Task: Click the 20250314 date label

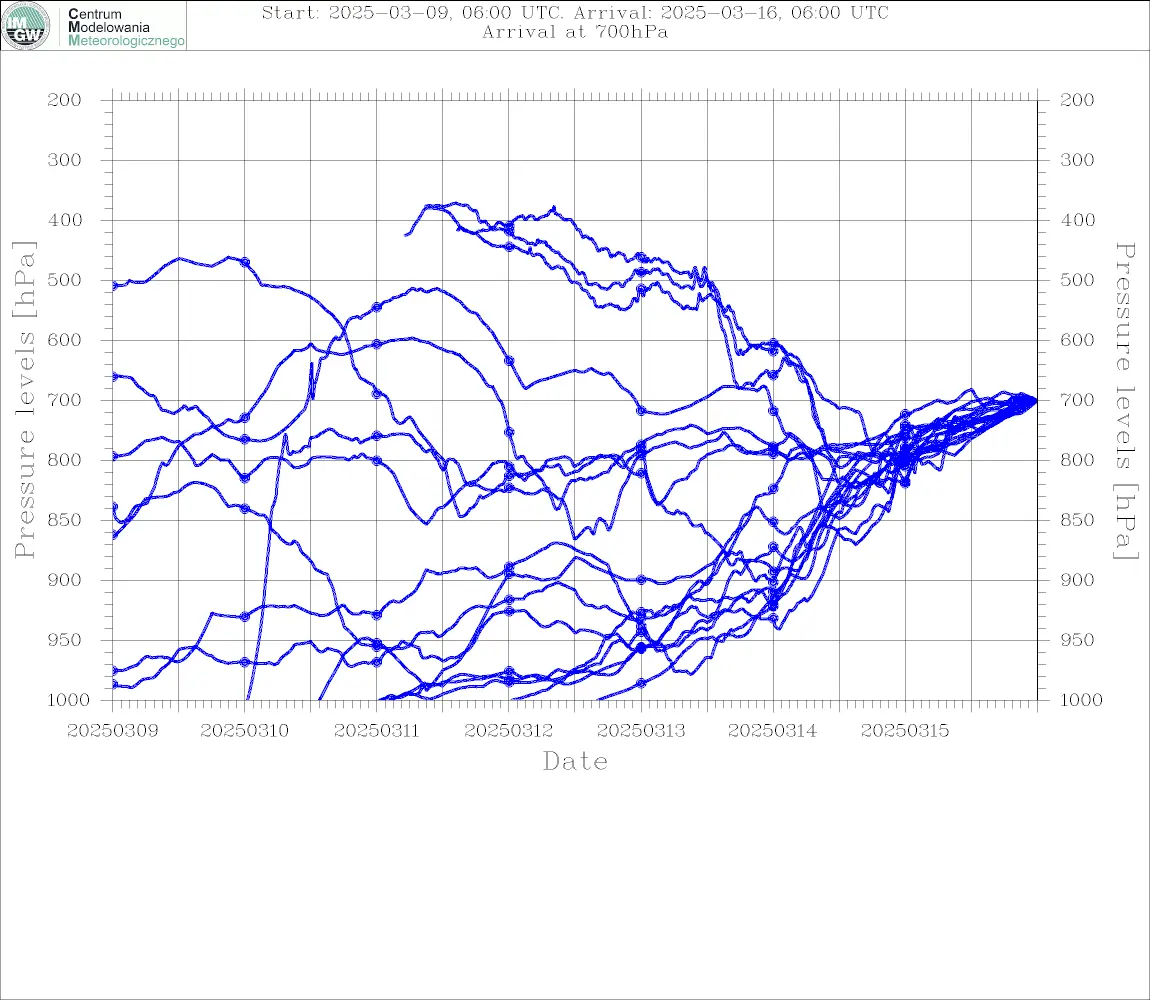Action: tap(772, 731)
